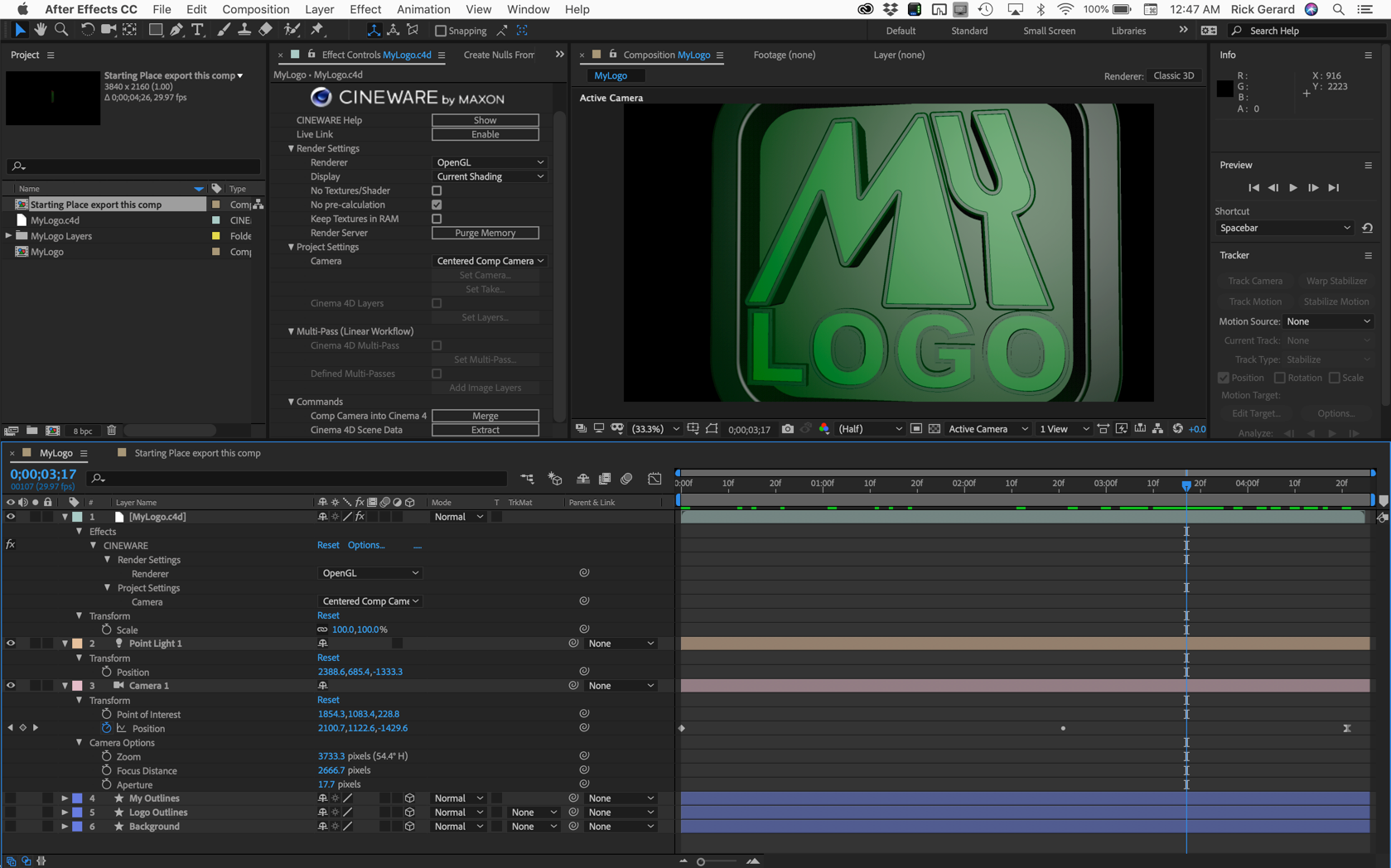Image resolution: width=1391 pixels, height=868 pixels.
Task: Click CINEWARE Help Show button
Action: pos(485,120)
